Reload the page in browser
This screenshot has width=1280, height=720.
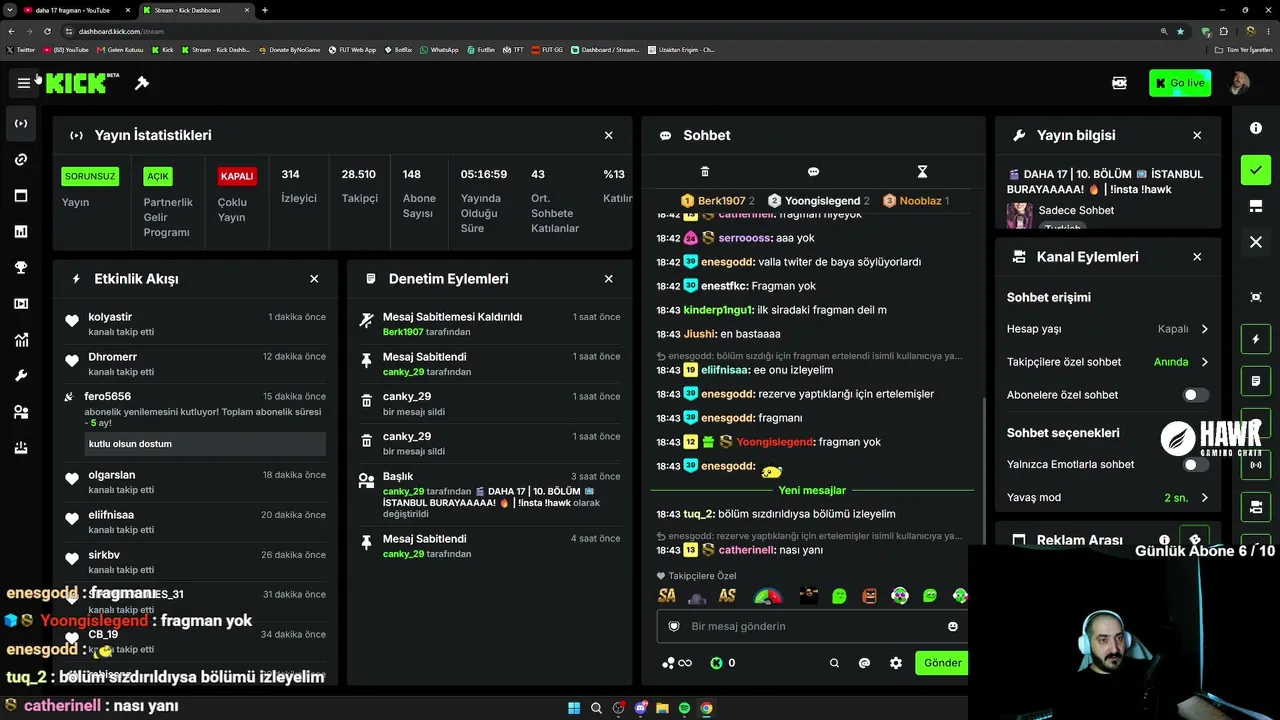(x=47, y=31)
